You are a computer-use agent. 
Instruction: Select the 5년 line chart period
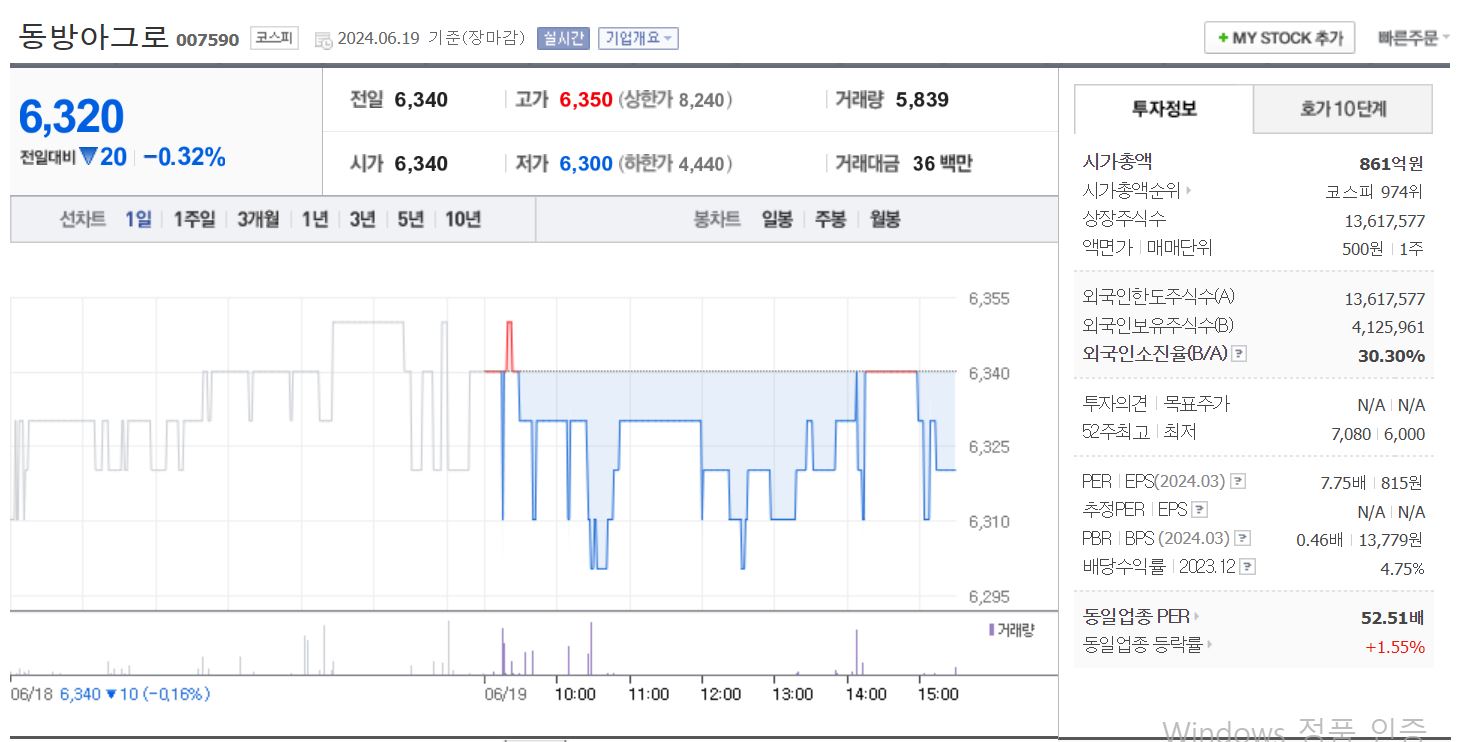pos(410,219)
